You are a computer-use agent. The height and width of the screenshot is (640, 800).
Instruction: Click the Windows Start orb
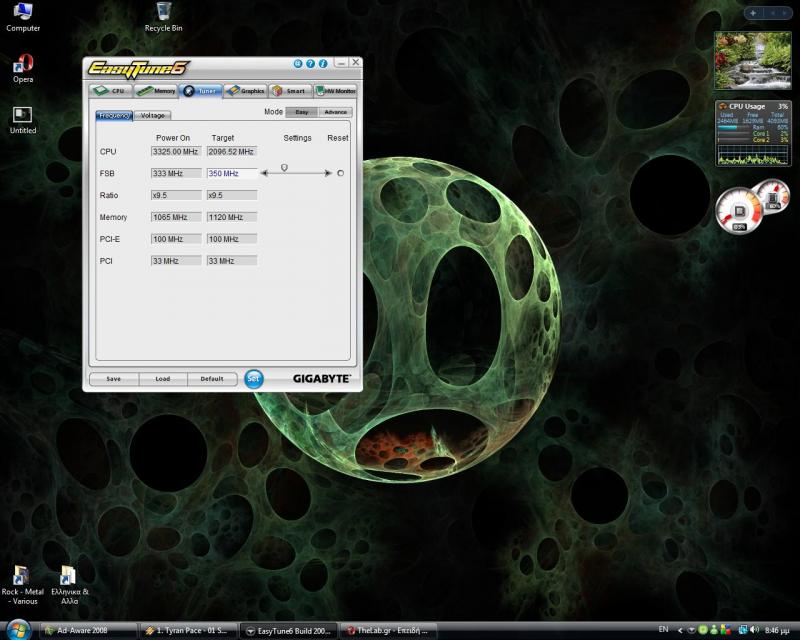pyautogui.click(x=20, y=631)
